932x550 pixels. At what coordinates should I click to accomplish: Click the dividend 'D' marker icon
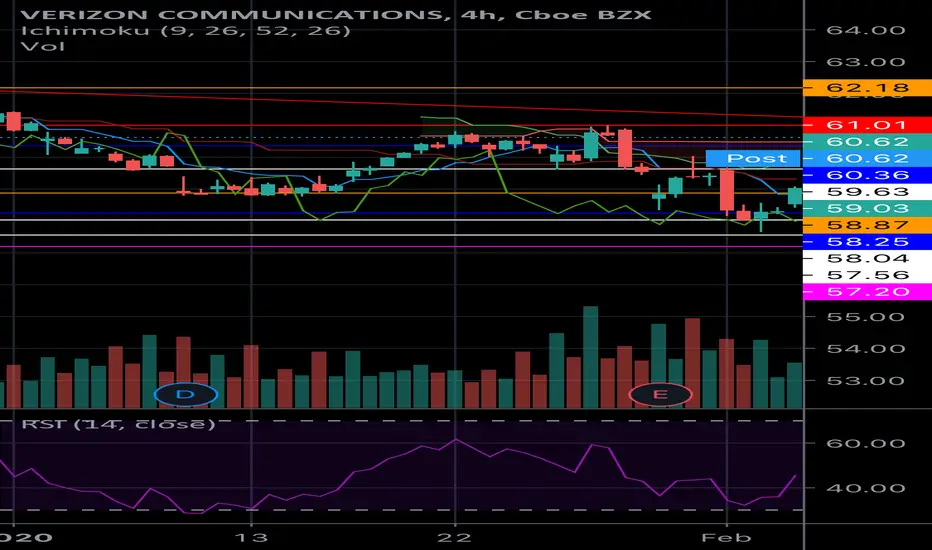tap(185, 394)
